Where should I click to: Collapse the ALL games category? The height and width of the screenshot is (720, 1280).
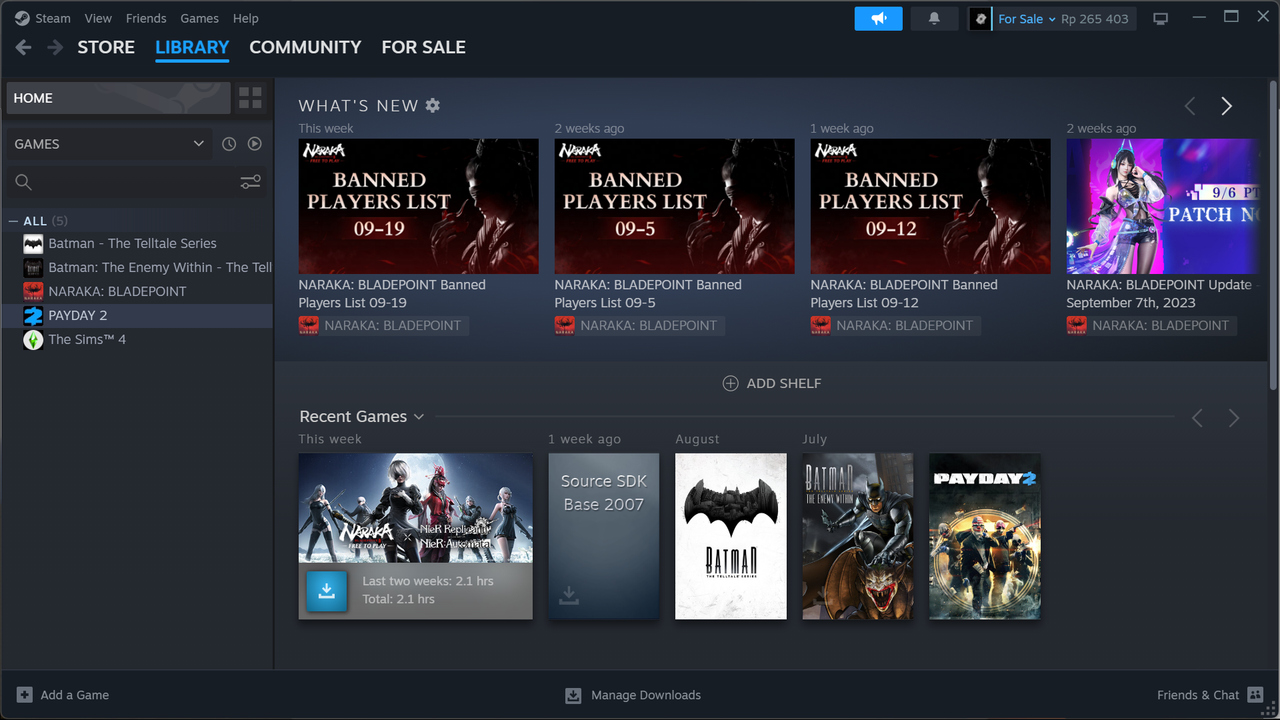click(13, 221)
